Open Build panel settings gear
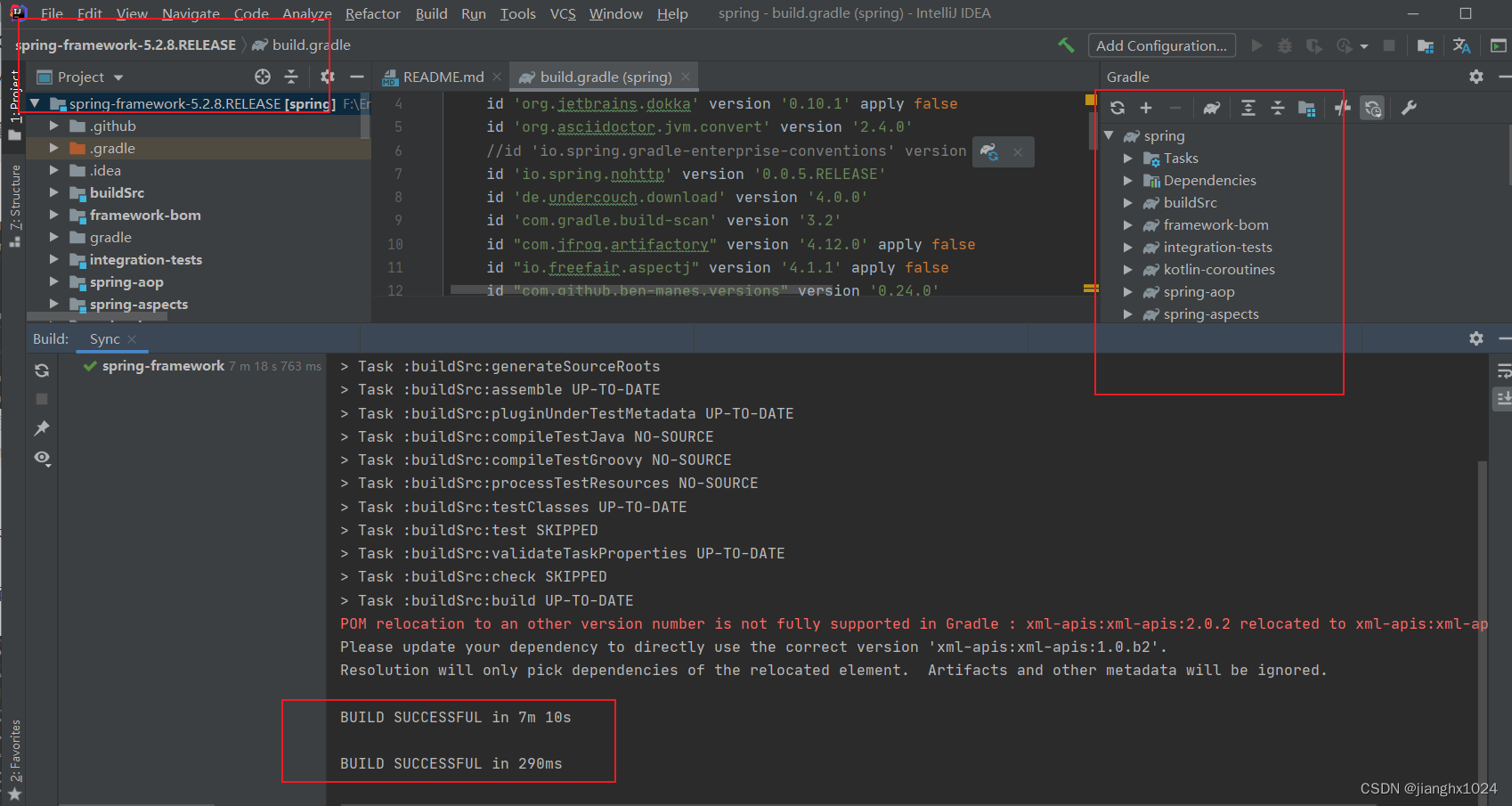Image resolution: width=1512 pixels, height=806 pixels. [1476, 338]
